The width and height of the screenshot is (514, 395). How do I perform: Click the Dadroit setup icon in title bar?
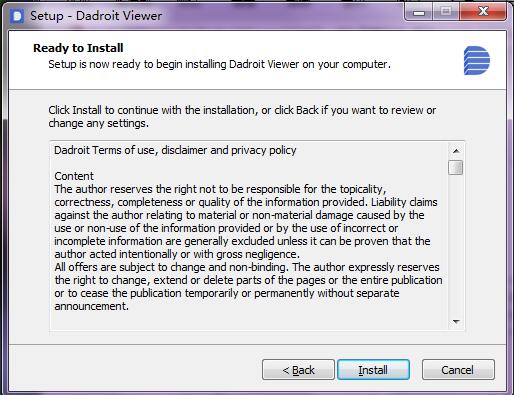(17, 16)
